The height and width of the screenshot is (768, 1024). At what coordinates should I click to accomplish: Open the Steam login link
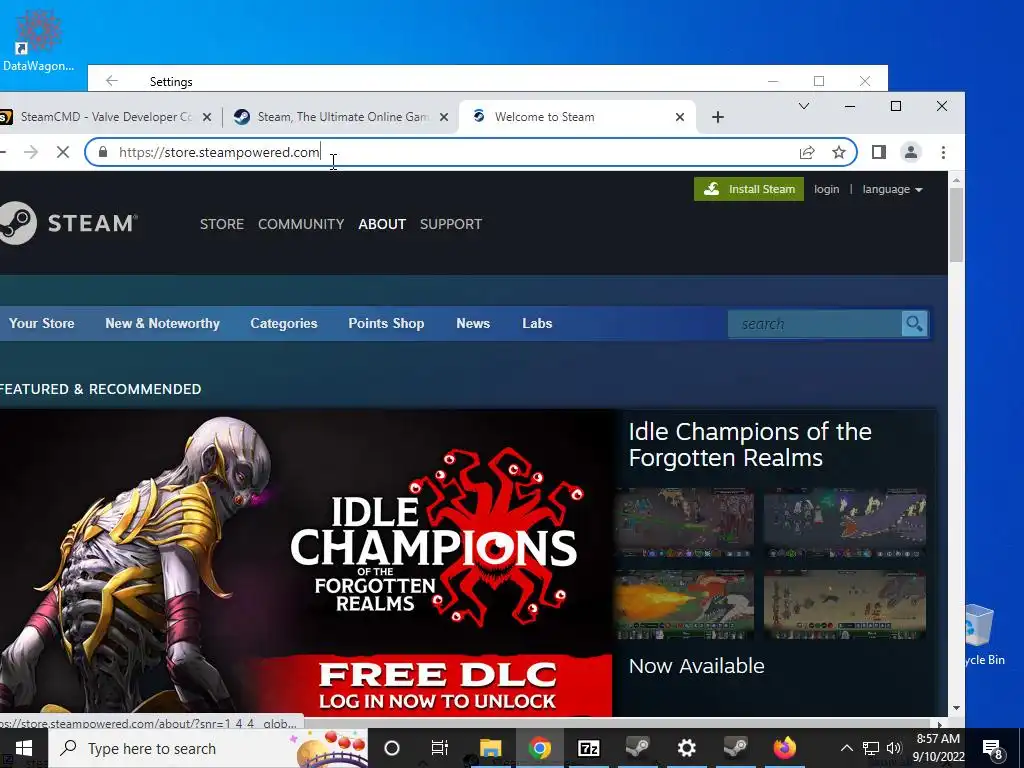[826, 189]
